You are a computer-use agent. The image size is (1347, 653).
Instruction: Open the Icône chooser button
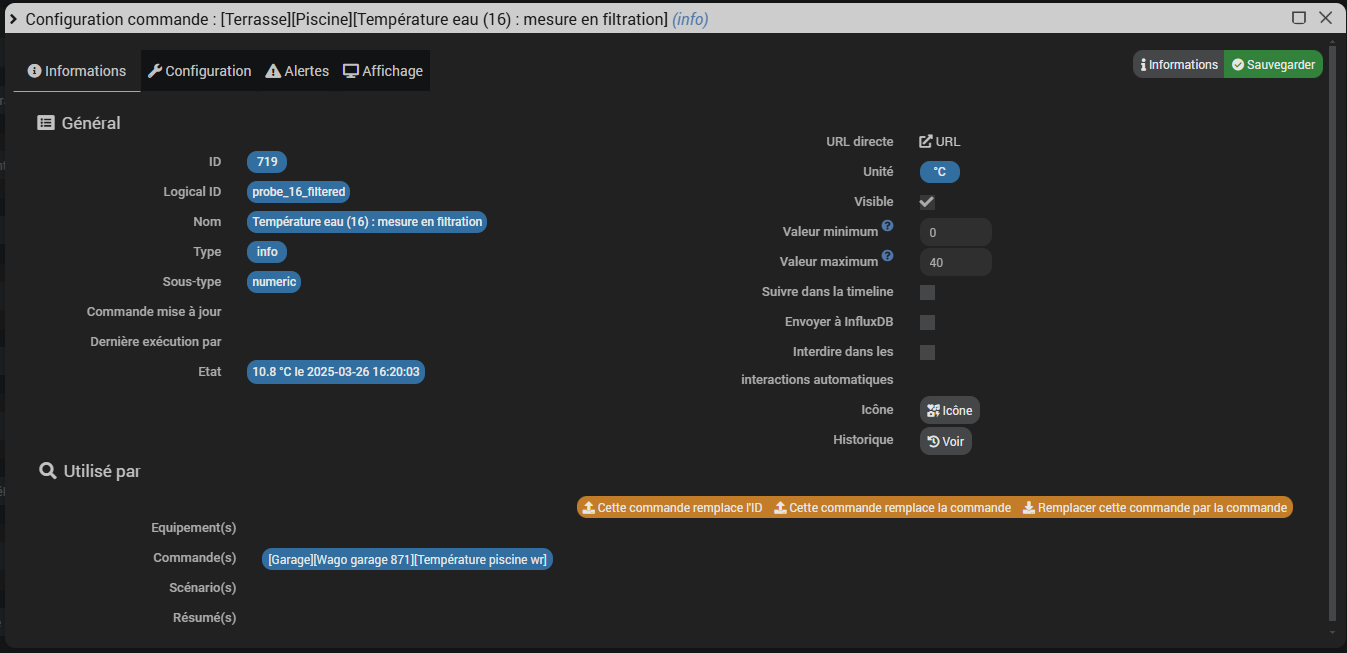(949, 410)
